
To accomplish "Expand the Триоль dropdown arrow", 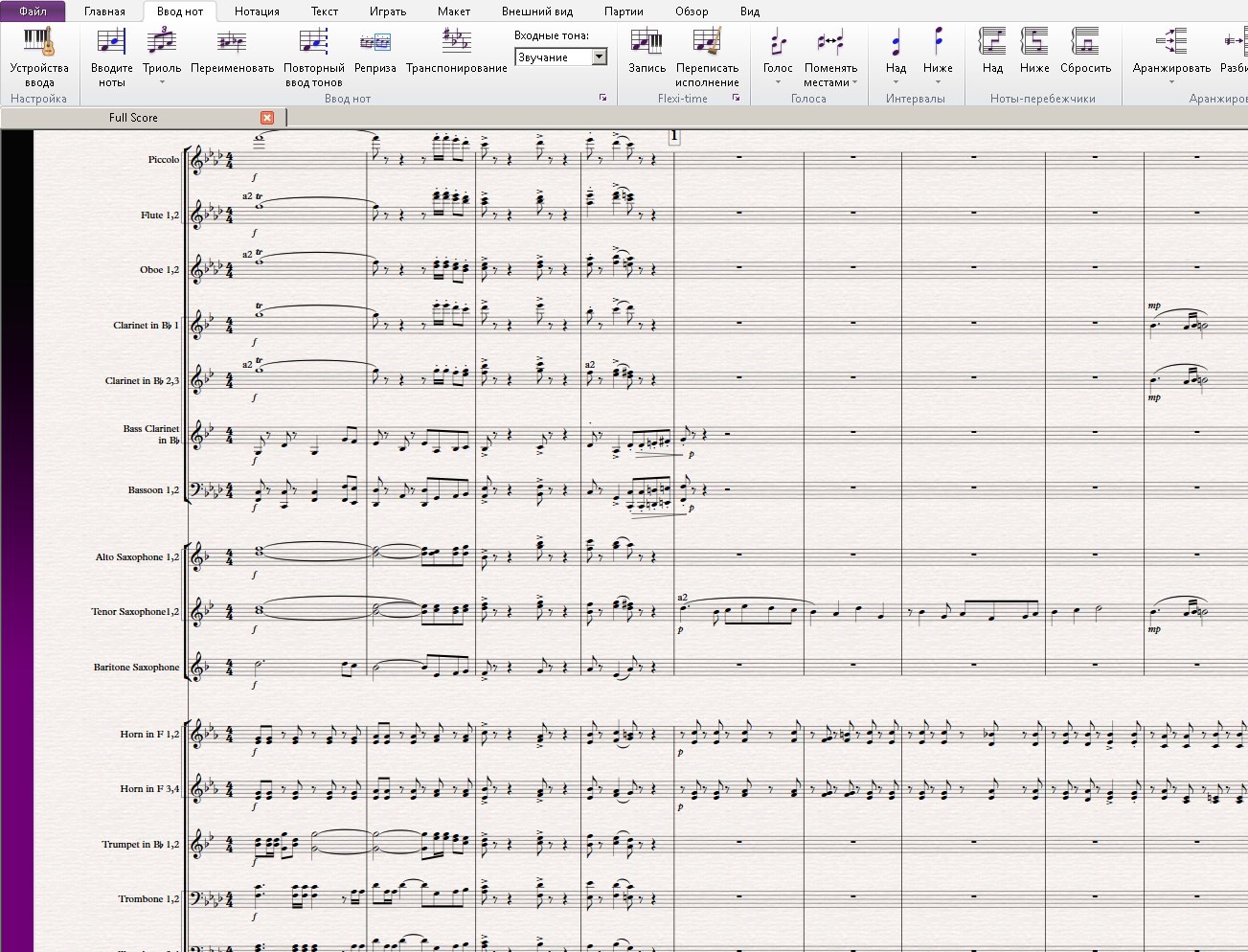I will (x=162, y=82).
